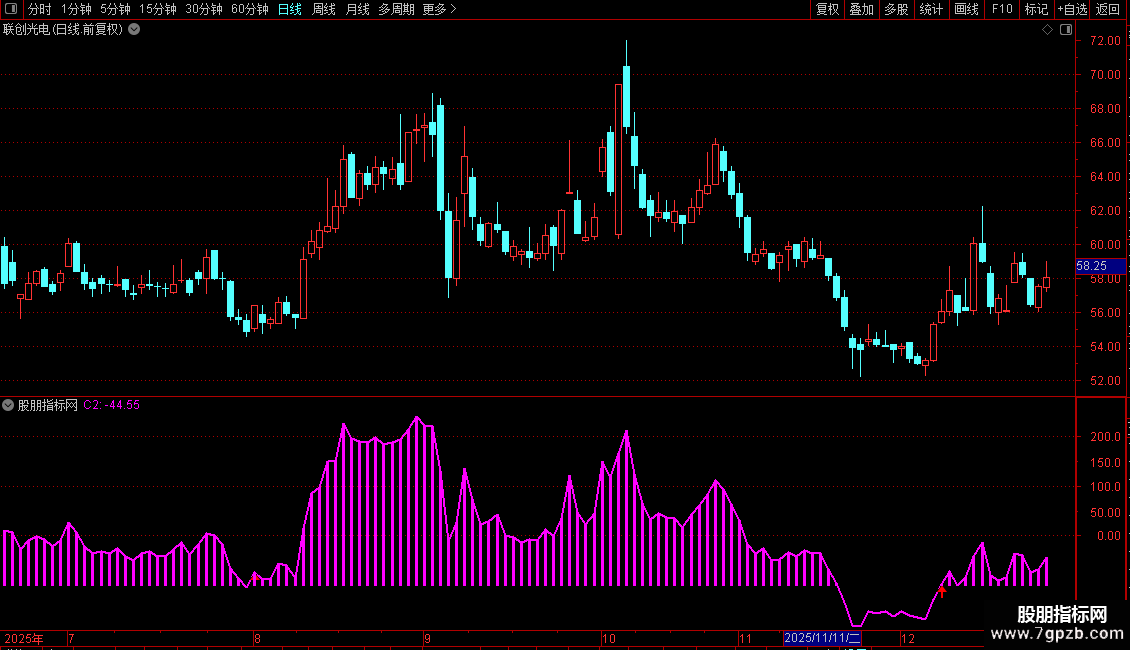Screen dimensions: 1130x650
Task: Open the 多股 multi-stock view
Action: point(896,9)
